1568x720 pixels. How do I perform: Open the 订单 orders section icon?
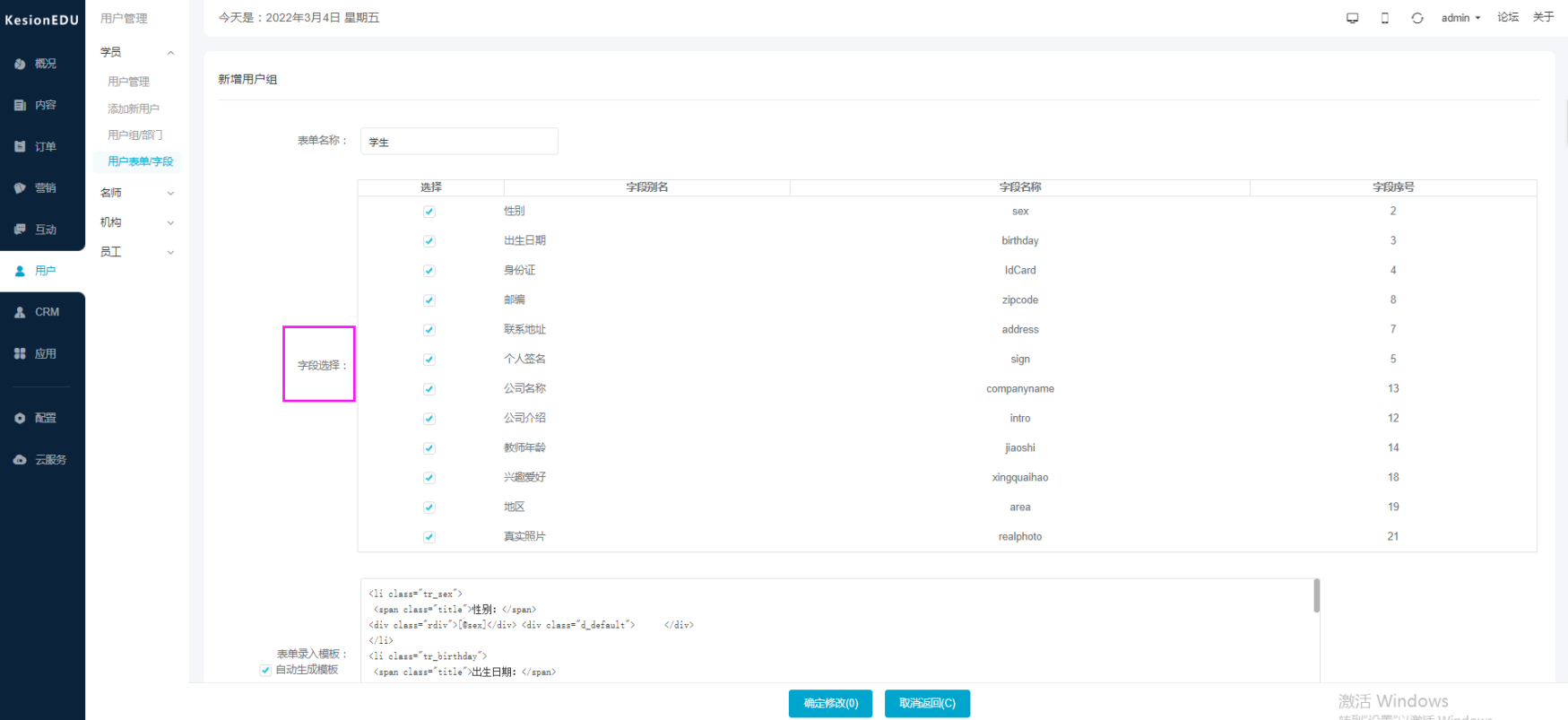pos(20,146)
